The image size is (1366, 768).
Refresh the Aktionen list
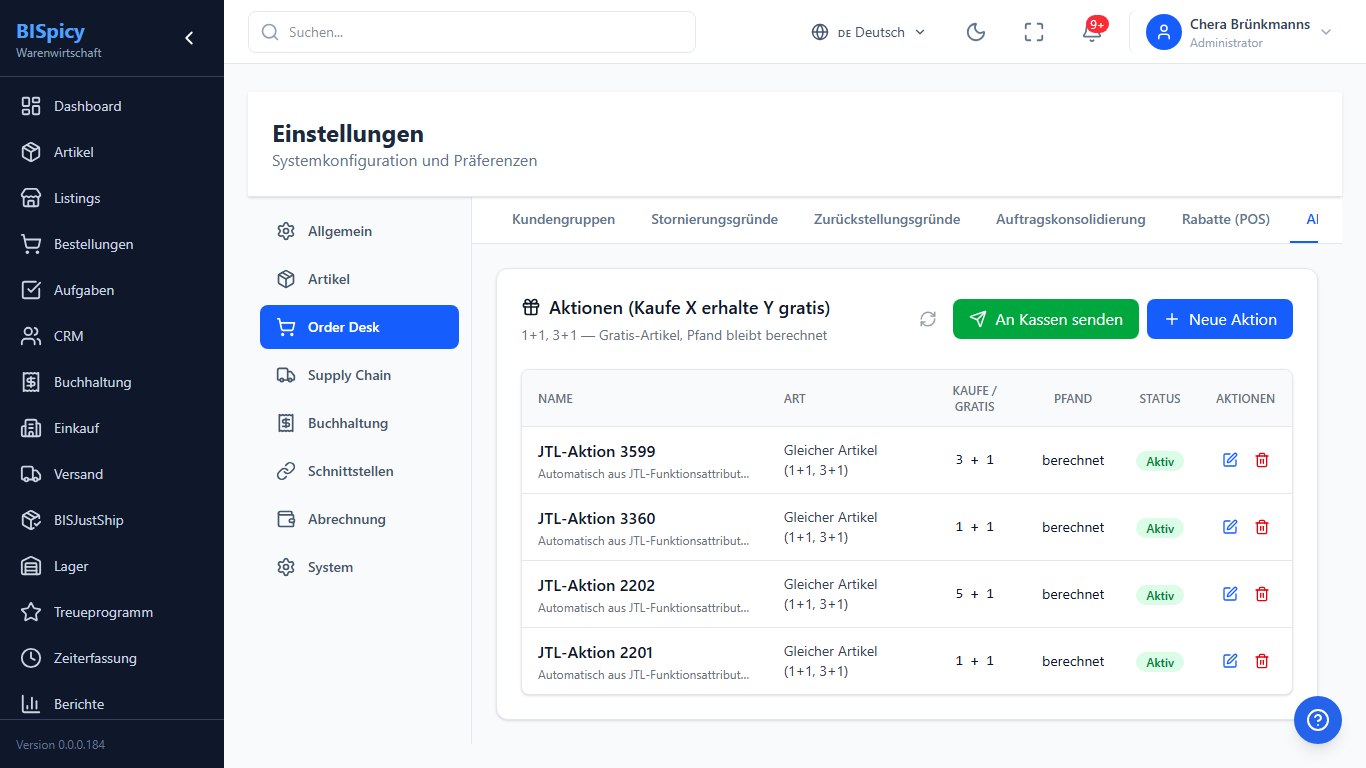[928, 319]
